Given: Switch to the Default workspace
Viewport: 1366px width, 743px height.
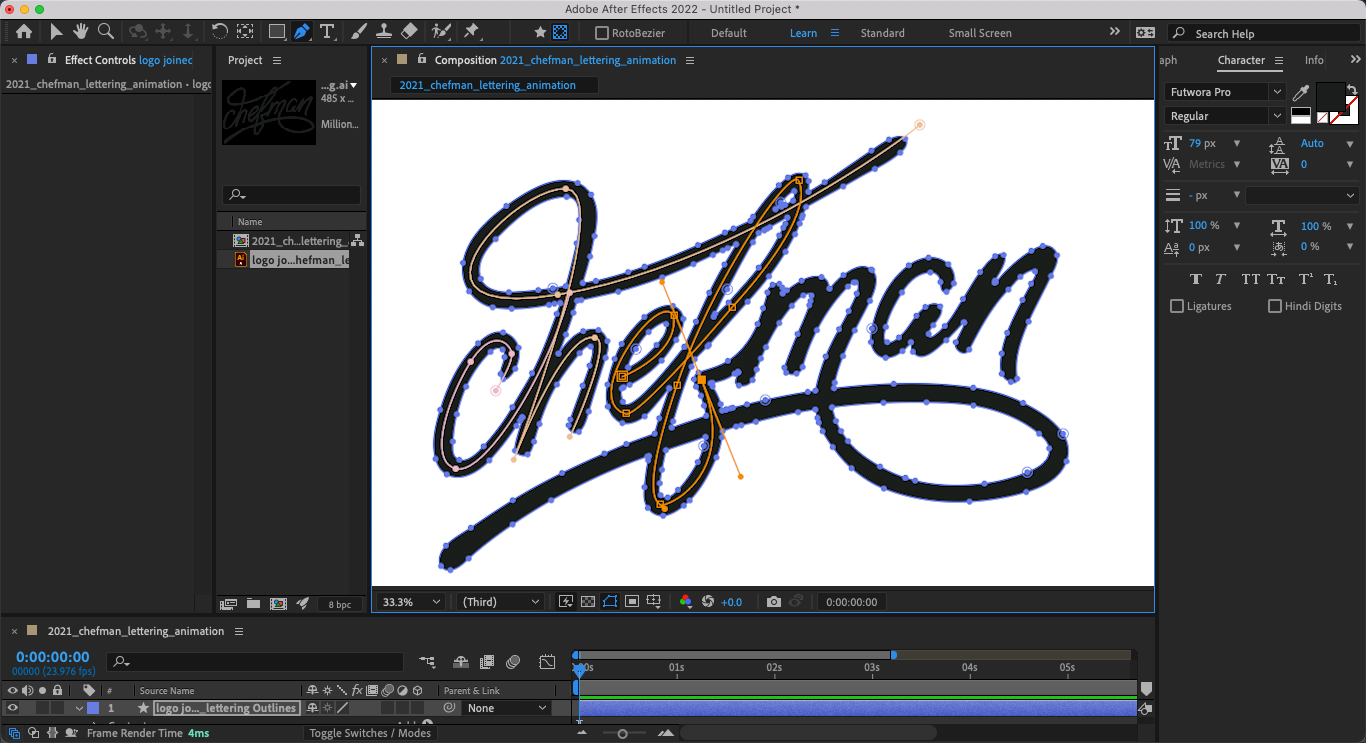Looking at the screenshot, I should 729,33.
